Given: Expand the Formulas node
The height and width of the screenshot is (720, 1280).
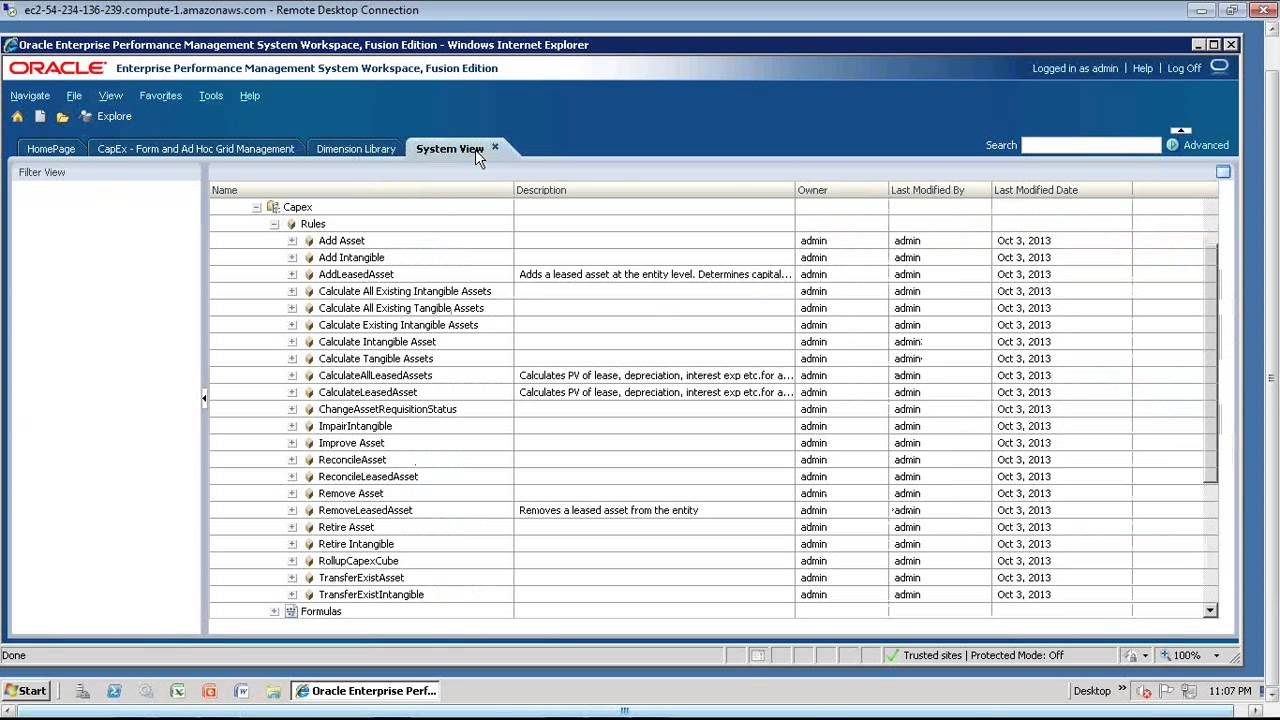Looking at the screenshot, I should [x=274, y=611].
